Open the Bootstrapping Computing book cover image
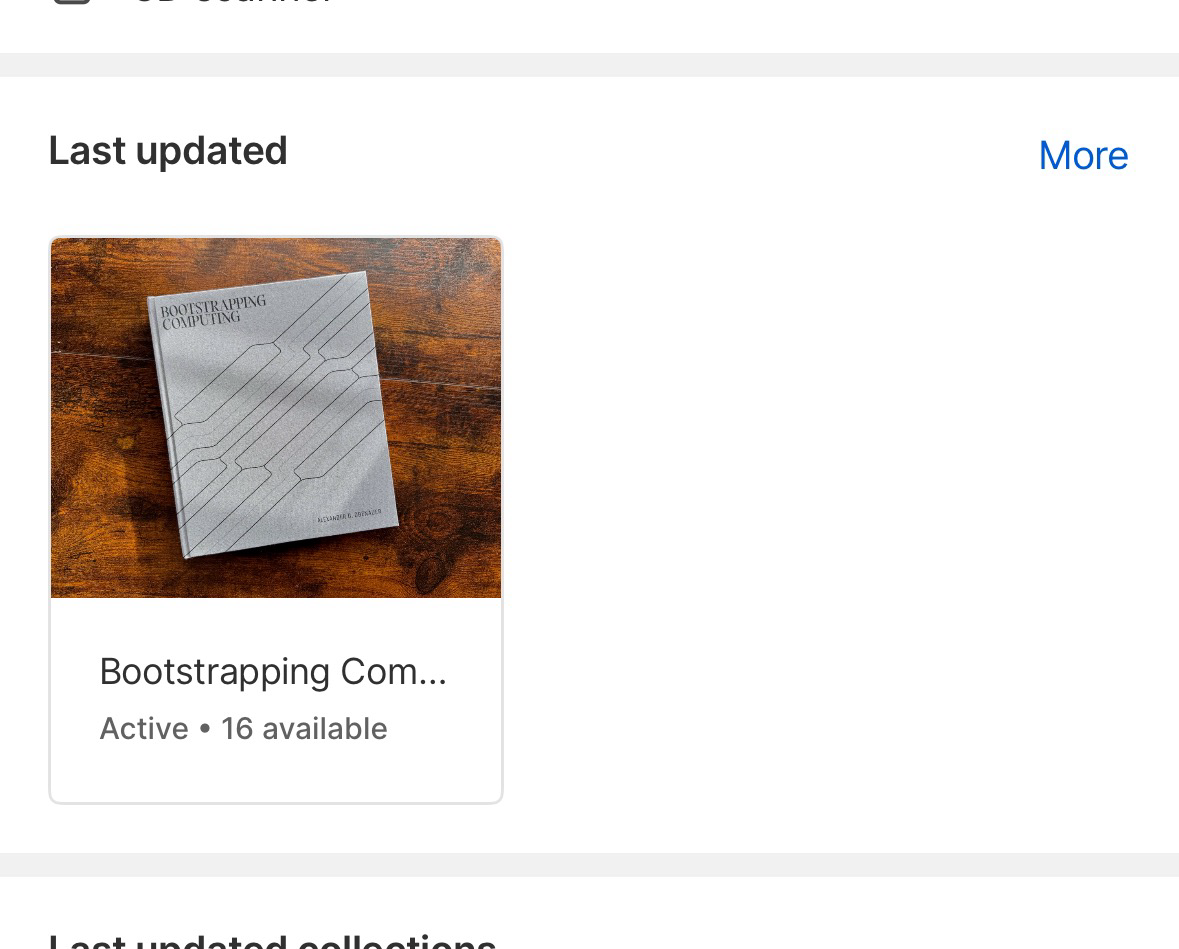 pyautogui.click(x=276, y=418)
